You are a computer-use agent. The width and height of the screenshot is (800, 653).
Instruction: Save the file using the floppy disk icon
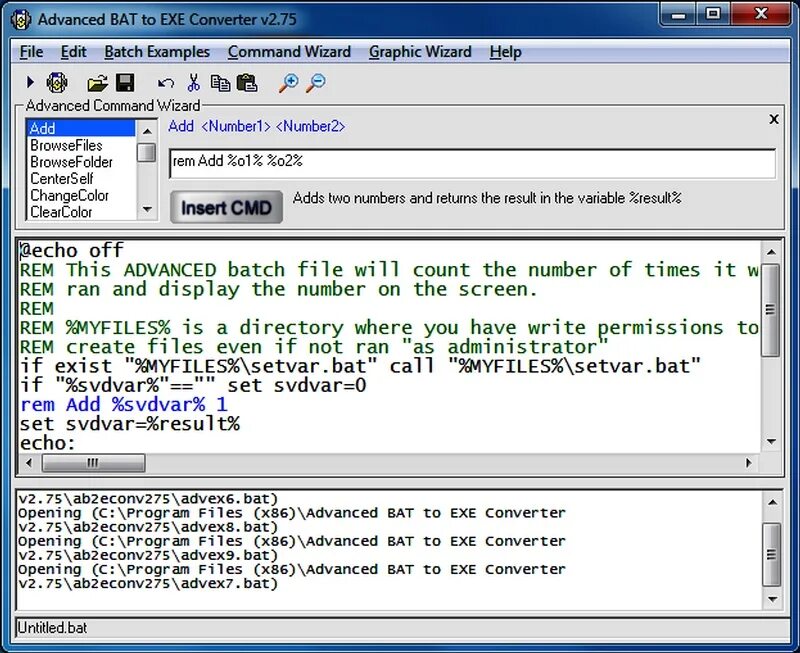(x=125, y=83)
